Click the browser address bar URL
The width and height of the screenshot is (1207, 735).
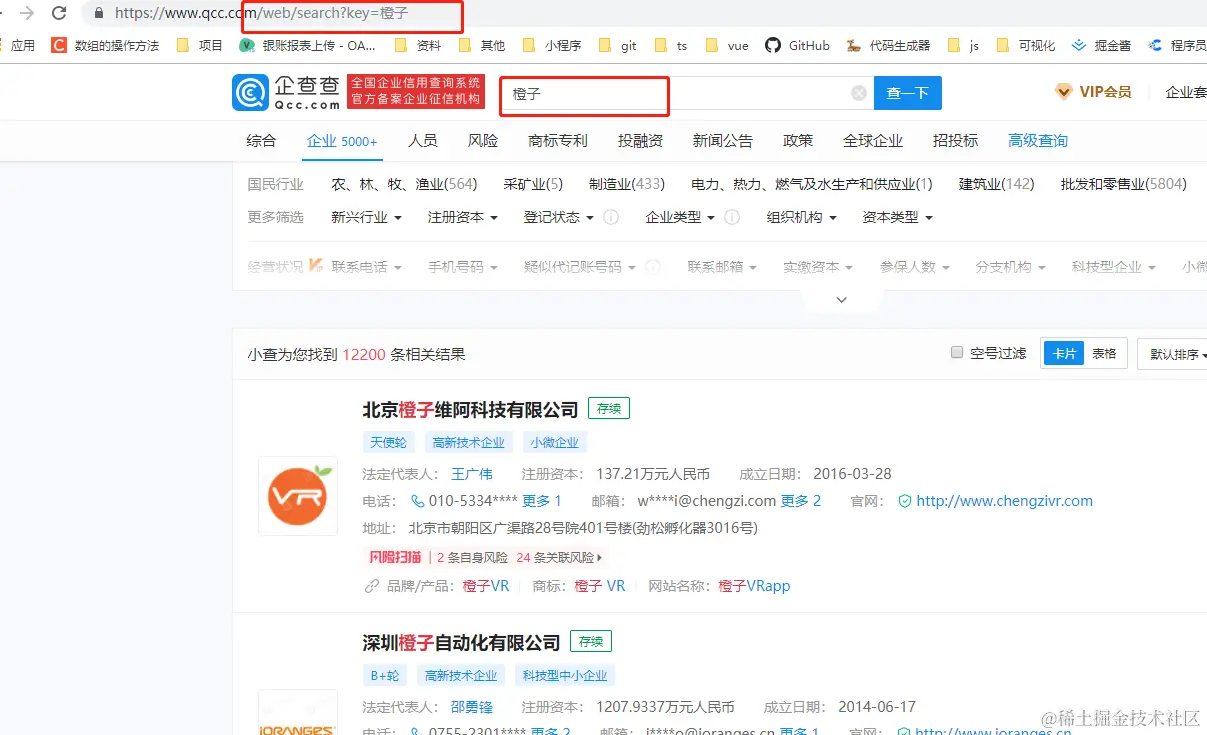(x=262, y=14)
